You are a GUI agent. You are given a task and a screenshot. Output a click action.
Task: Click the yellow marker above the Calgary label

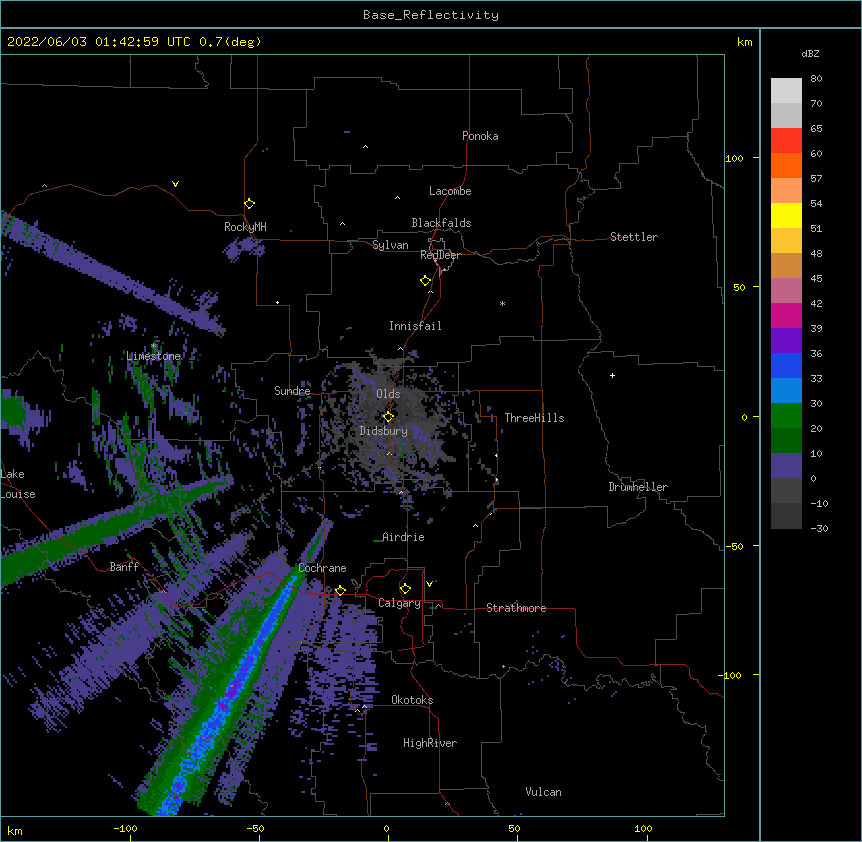click(405, 589)
